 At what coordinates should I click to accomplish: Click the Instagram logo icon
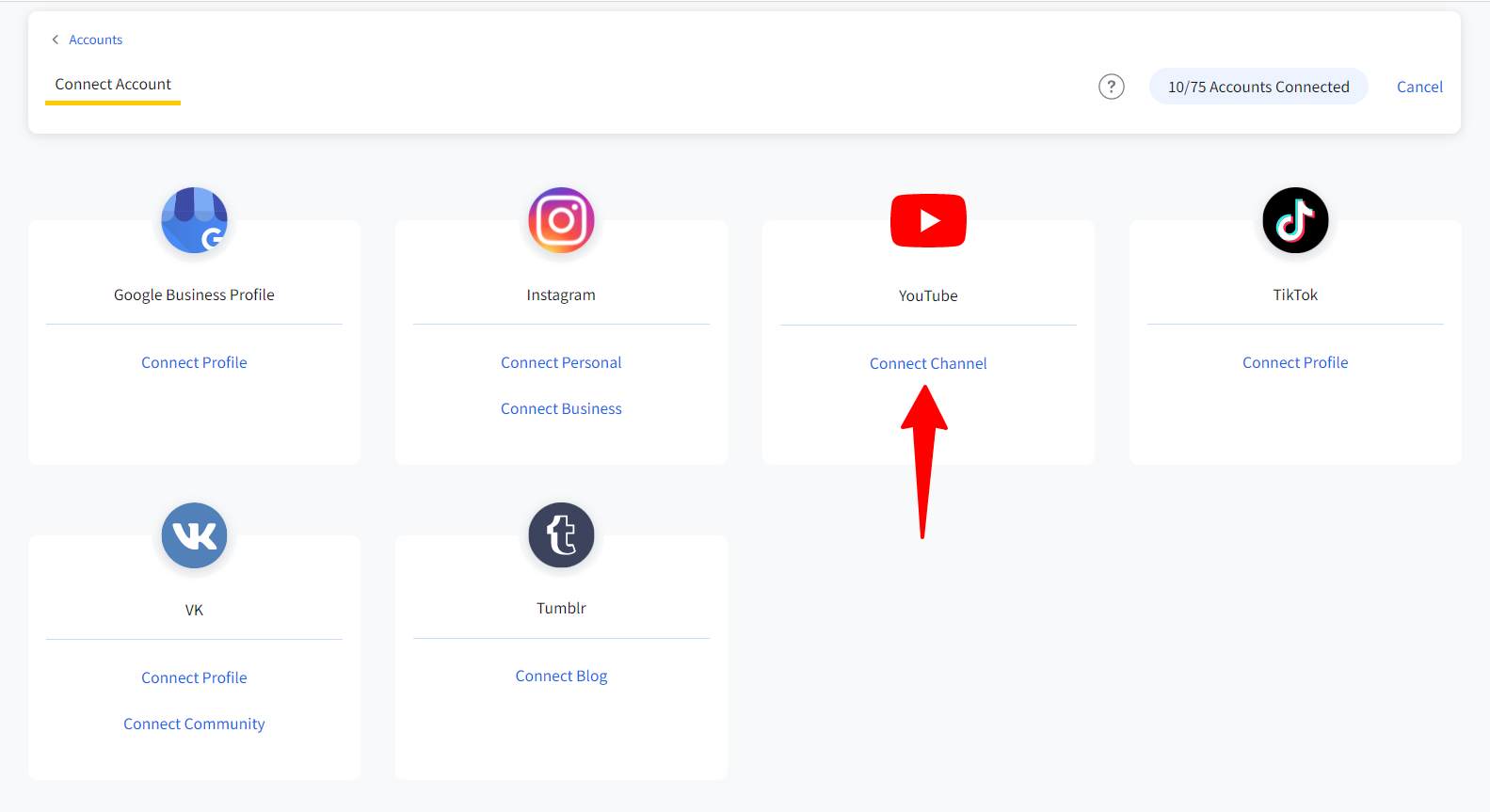[561, 220]
